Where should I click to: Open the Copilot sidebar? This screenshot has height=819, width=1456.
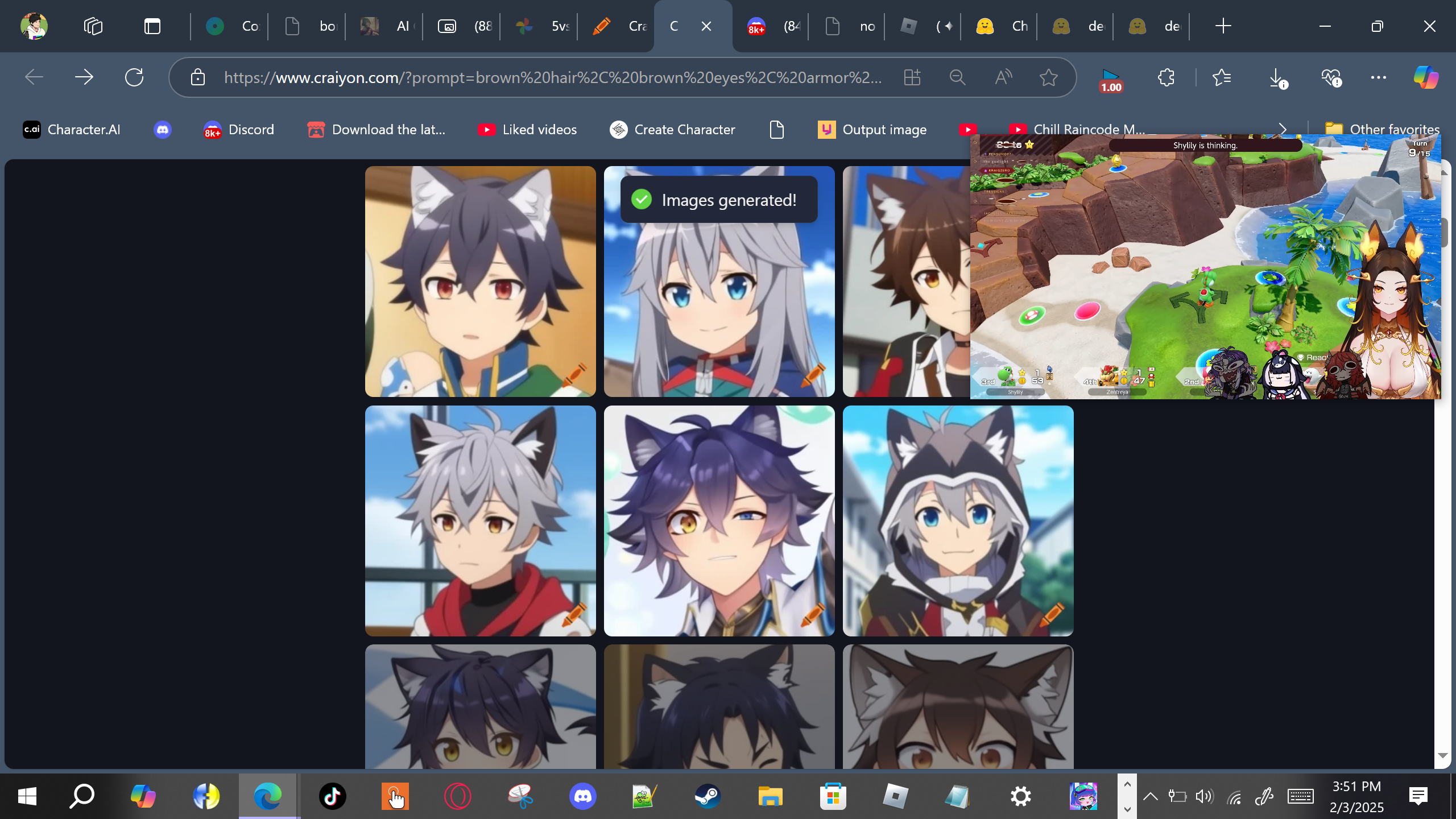1426,77
